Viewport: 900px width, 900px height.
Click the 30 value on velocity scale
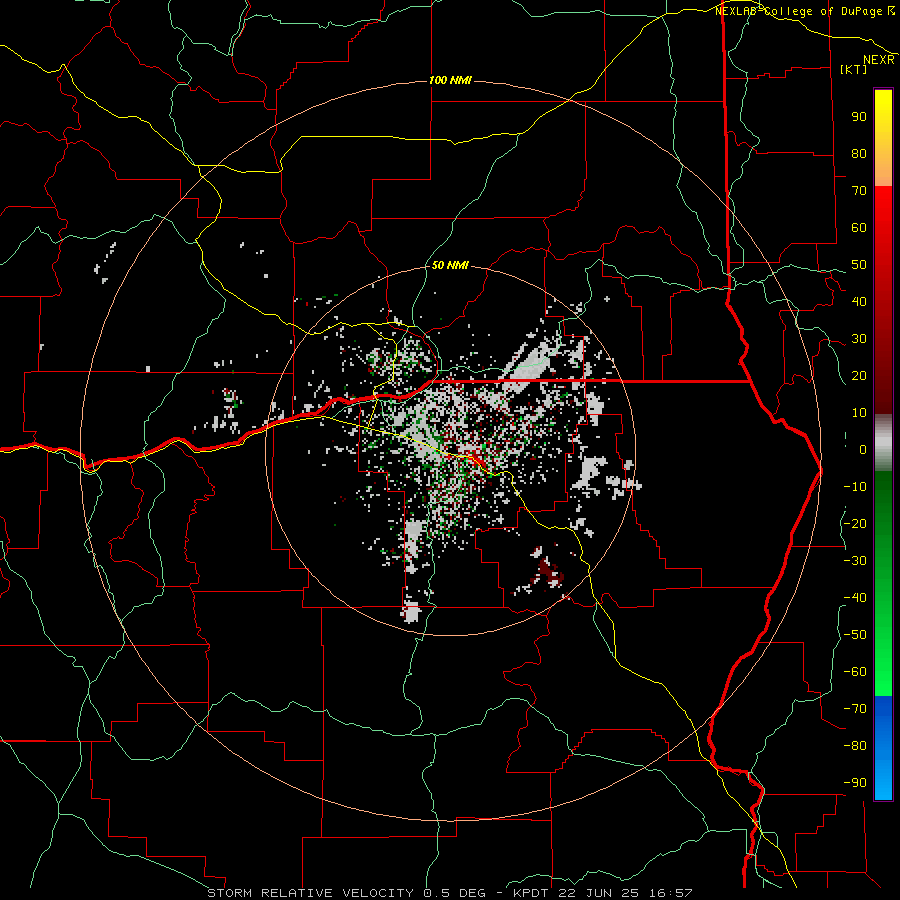point(859,339)
